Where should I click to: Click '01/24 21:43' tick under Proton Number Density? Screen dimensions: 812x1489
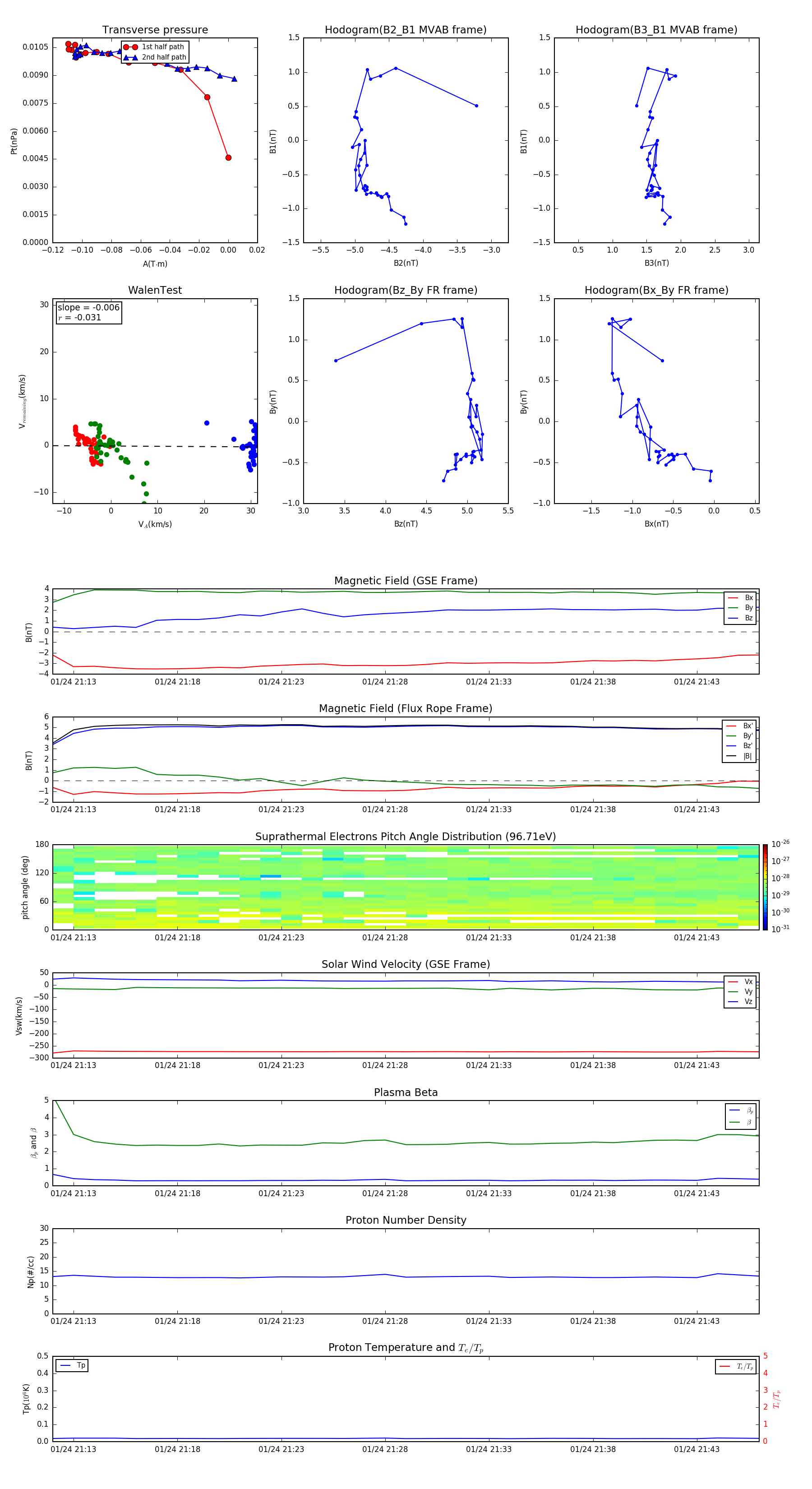click(x=697, y=1321)
